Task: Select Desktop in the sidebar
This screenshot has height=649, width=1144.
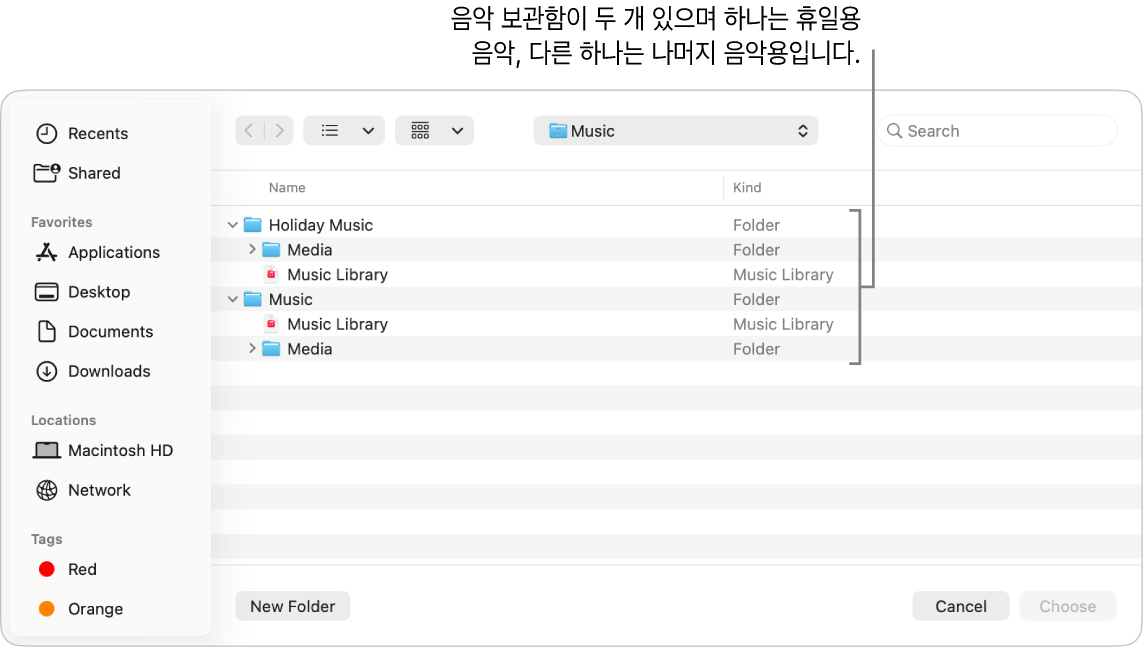Action: 82,292
